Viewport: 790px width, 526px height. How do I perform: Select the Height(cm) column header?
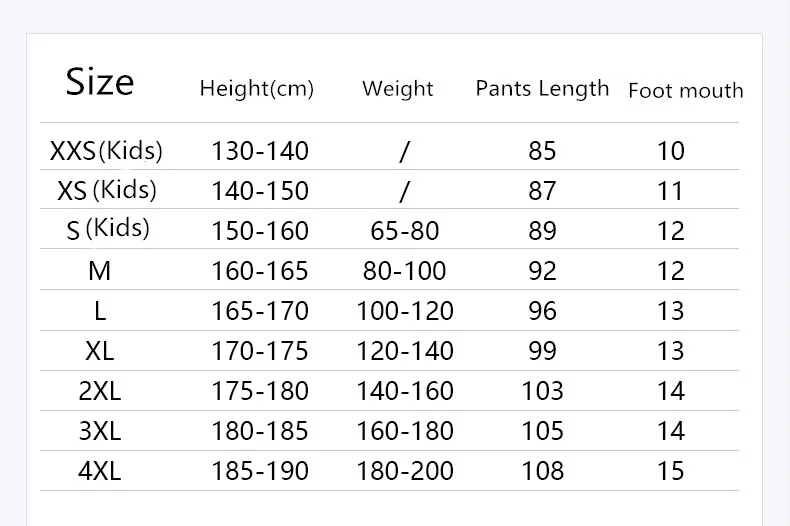(256, 89)
